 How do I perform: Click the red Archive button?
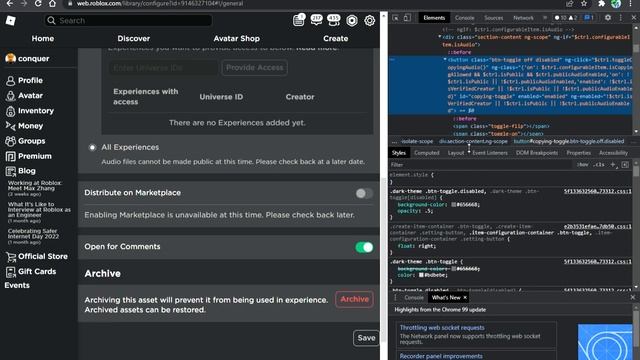point(354,299)
